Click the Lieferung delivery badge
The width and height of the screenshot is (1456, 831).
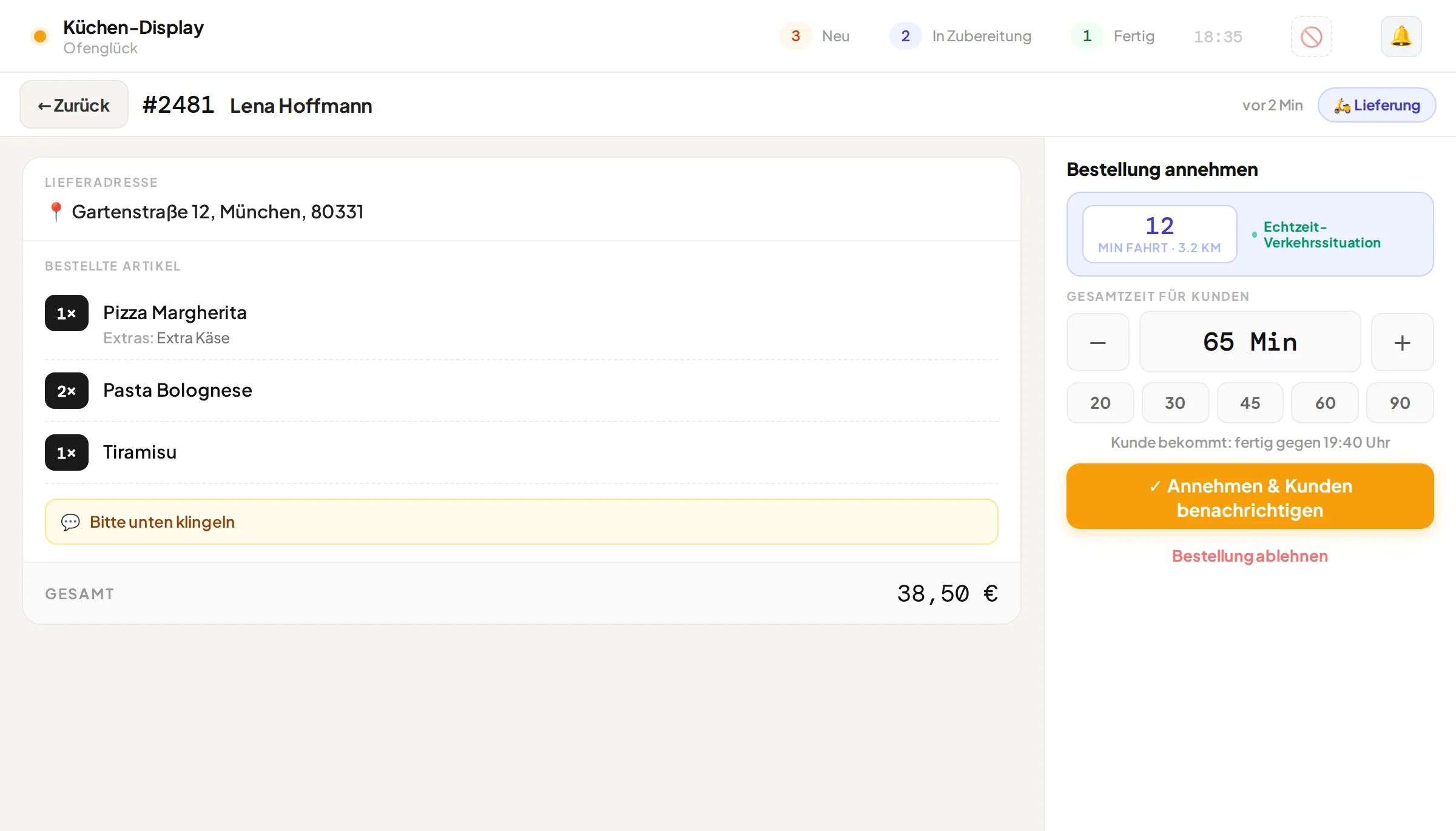pos(1377,105)
